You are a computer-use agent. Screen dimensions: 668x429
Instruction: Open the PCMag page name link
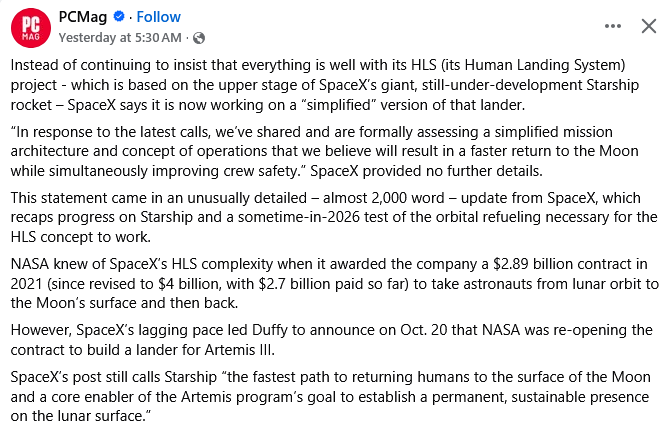tap(82, 17)
